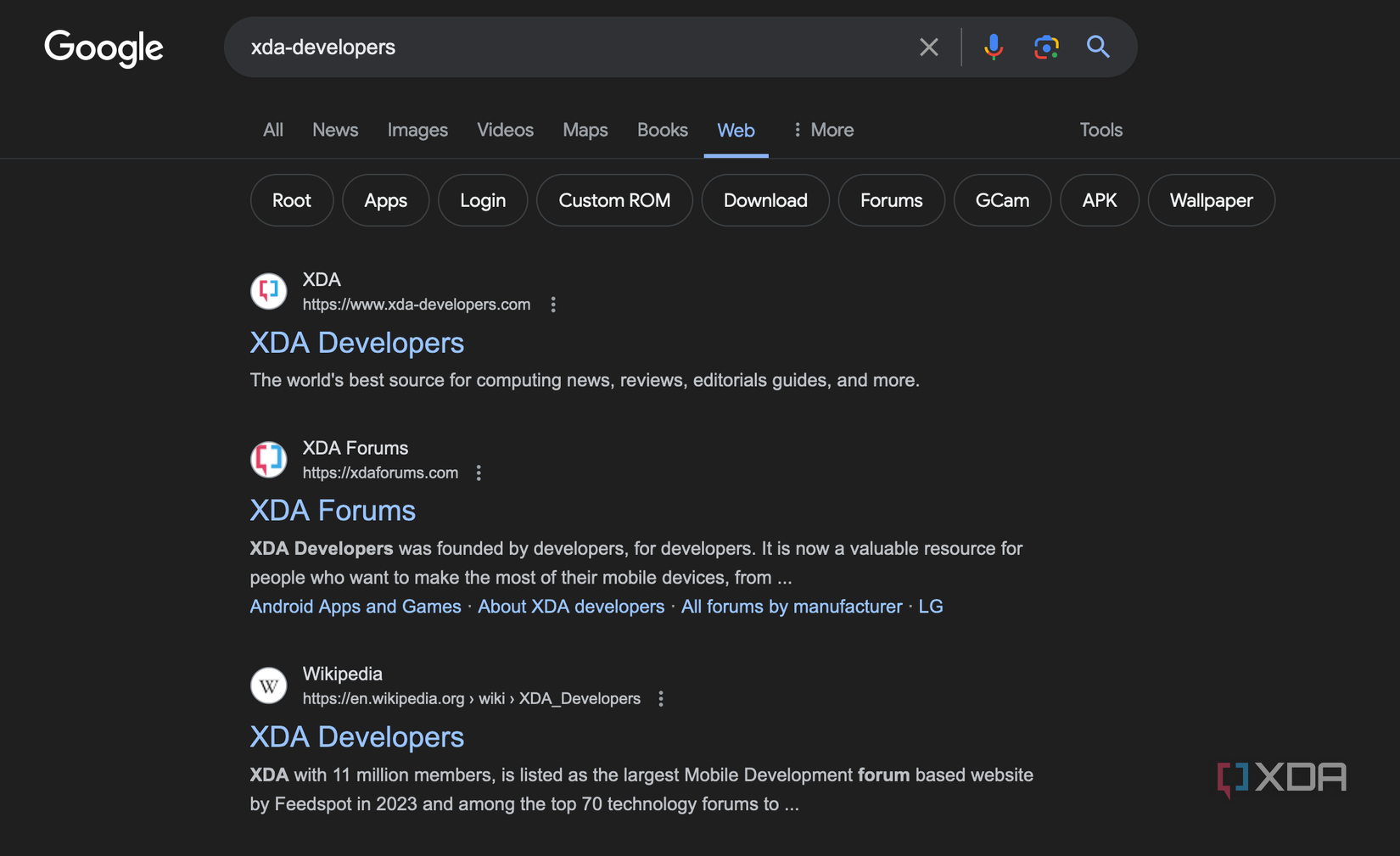Submit search with the magnifying glass icon
Screen dimensions: 1400x856
(x=1098, y=47)
